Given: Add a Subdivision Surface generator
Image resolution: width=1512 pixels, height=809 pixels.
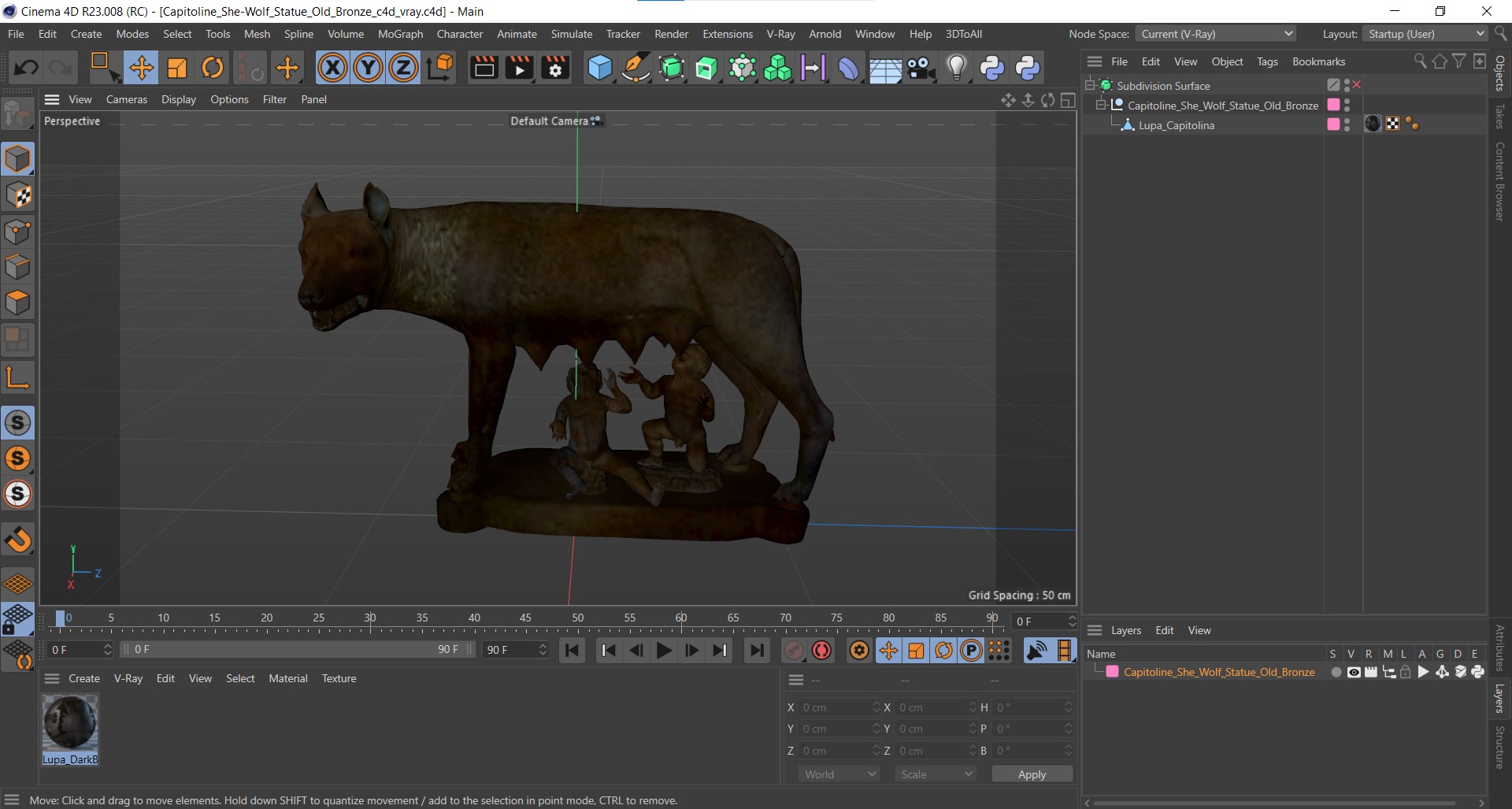Looking at the screenshot, I should tap(671, 68).
